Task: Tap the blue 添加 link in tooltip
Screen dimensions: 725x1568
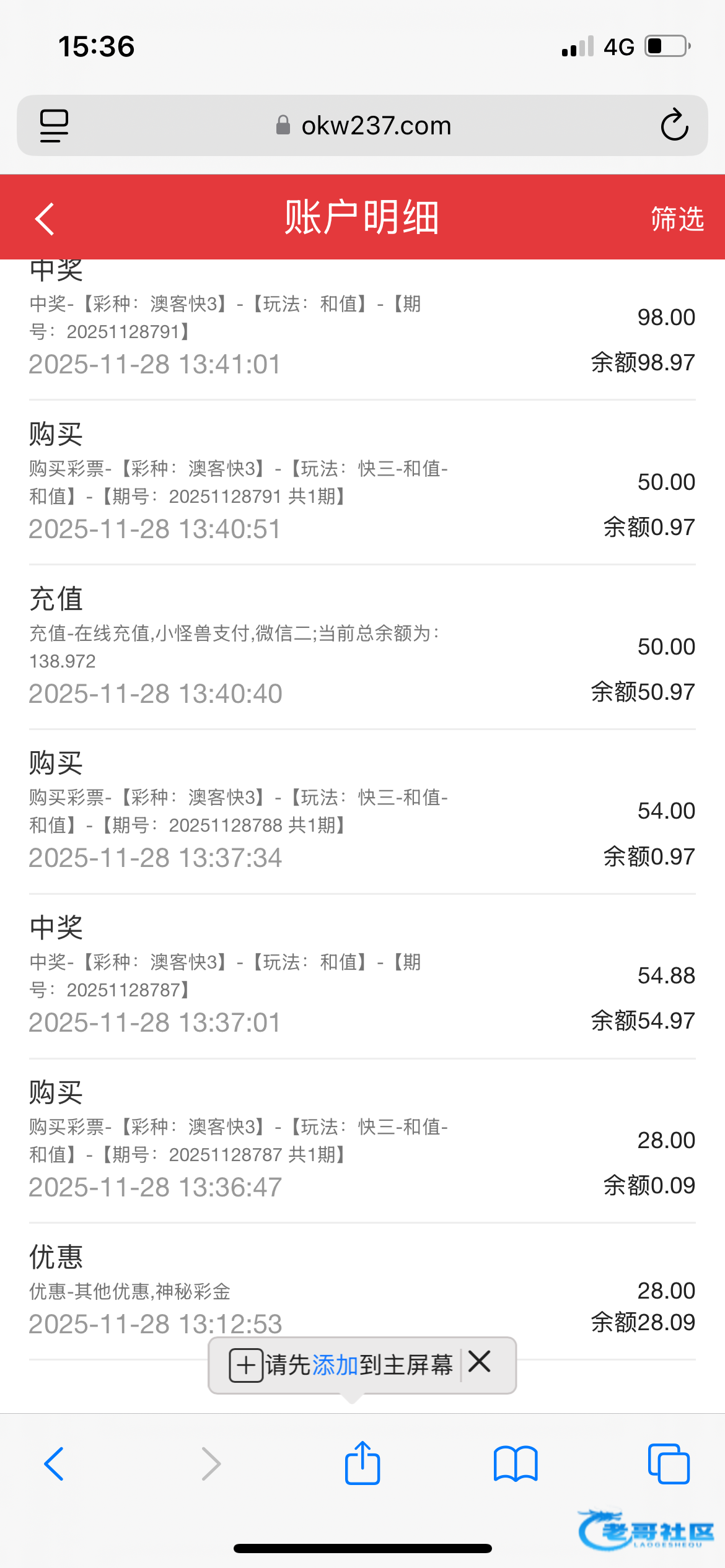Action: coord(335,1365)
